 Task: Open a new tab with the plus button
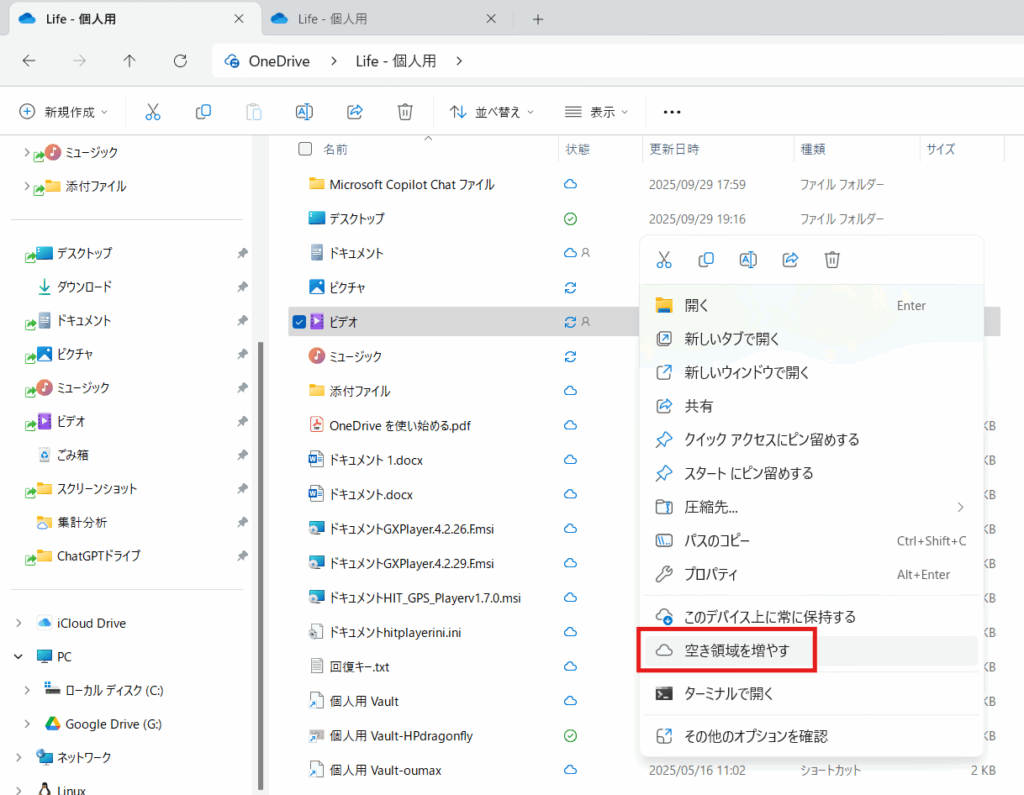click(537, 19)
